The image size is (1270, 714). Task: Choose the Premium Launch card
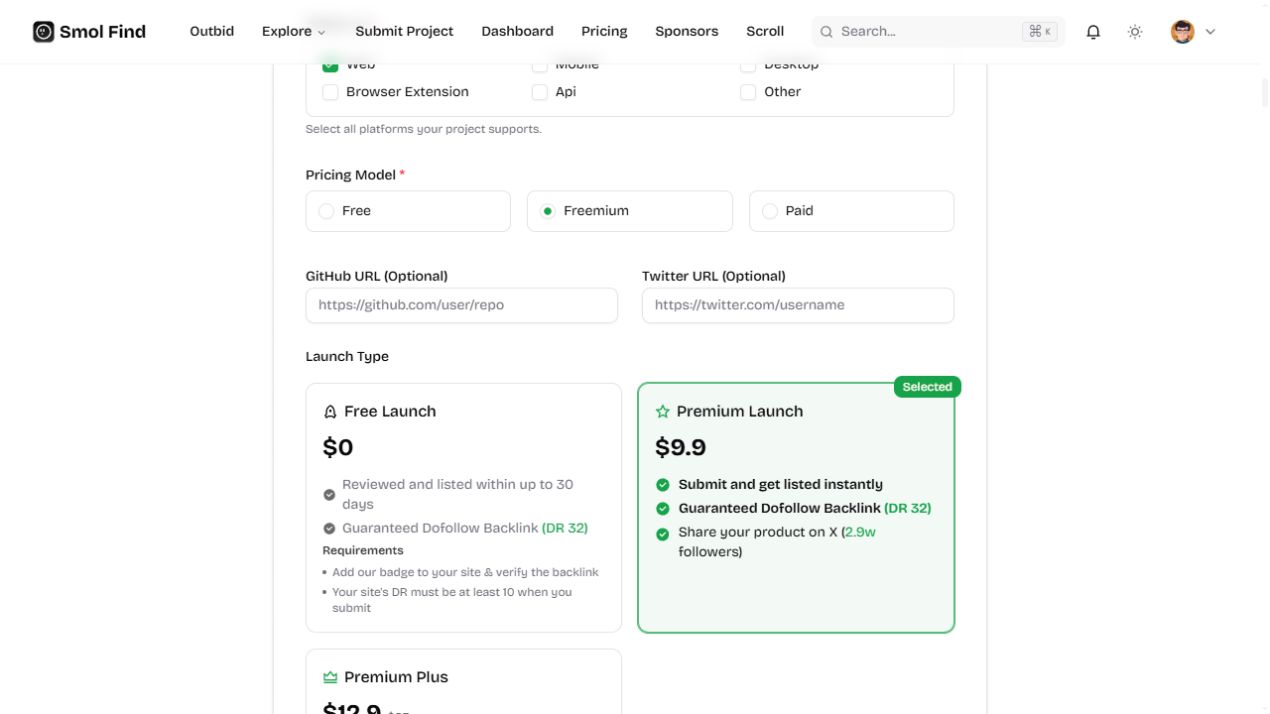pos(796,508)
